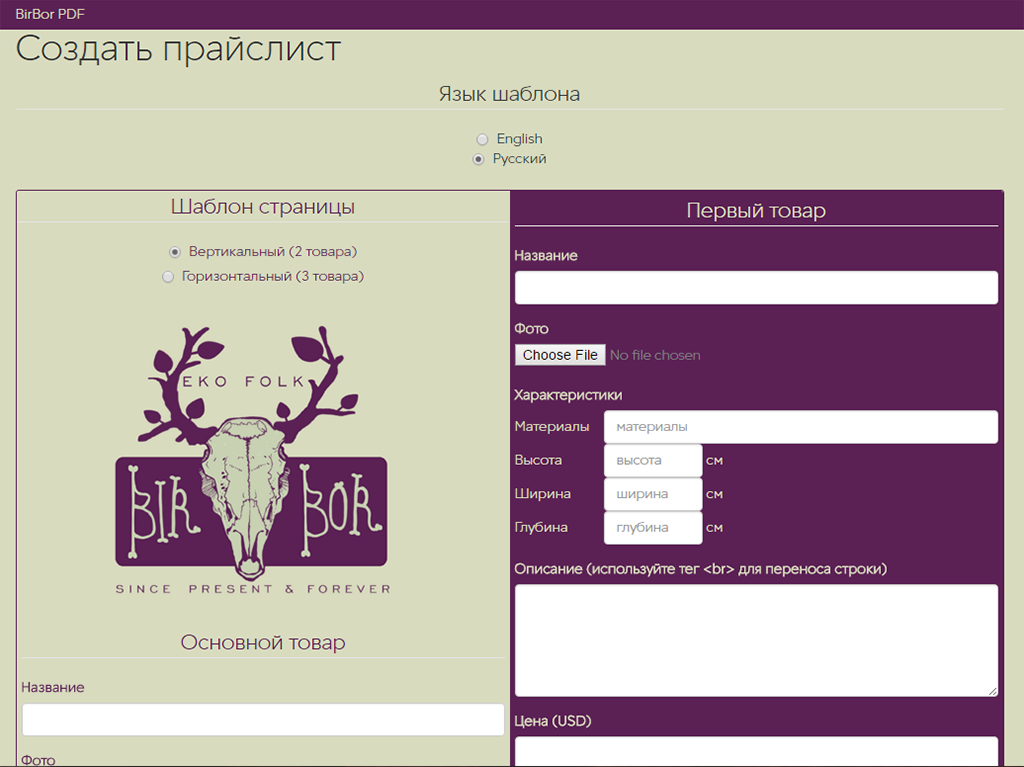Click the Ширина label
The height and width of the screenshot is (767, 1024).
point(543,494)
